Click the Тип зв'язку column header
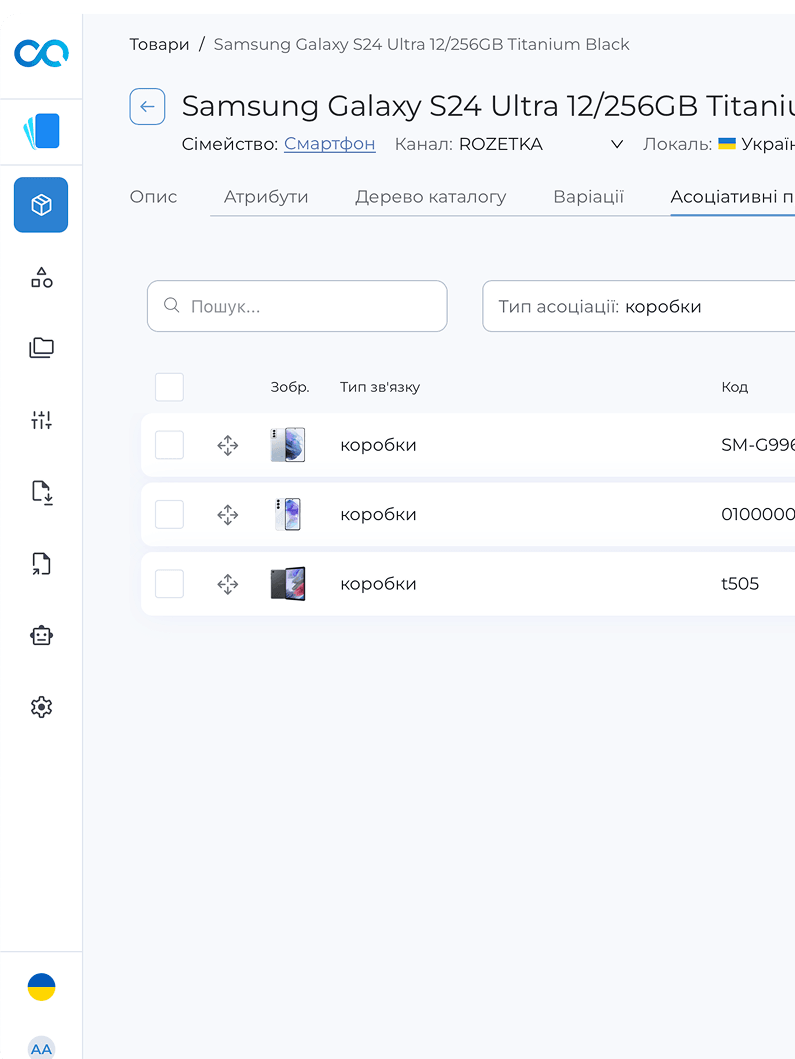Screen dimensions: 795x1059 tap(380, 387)
